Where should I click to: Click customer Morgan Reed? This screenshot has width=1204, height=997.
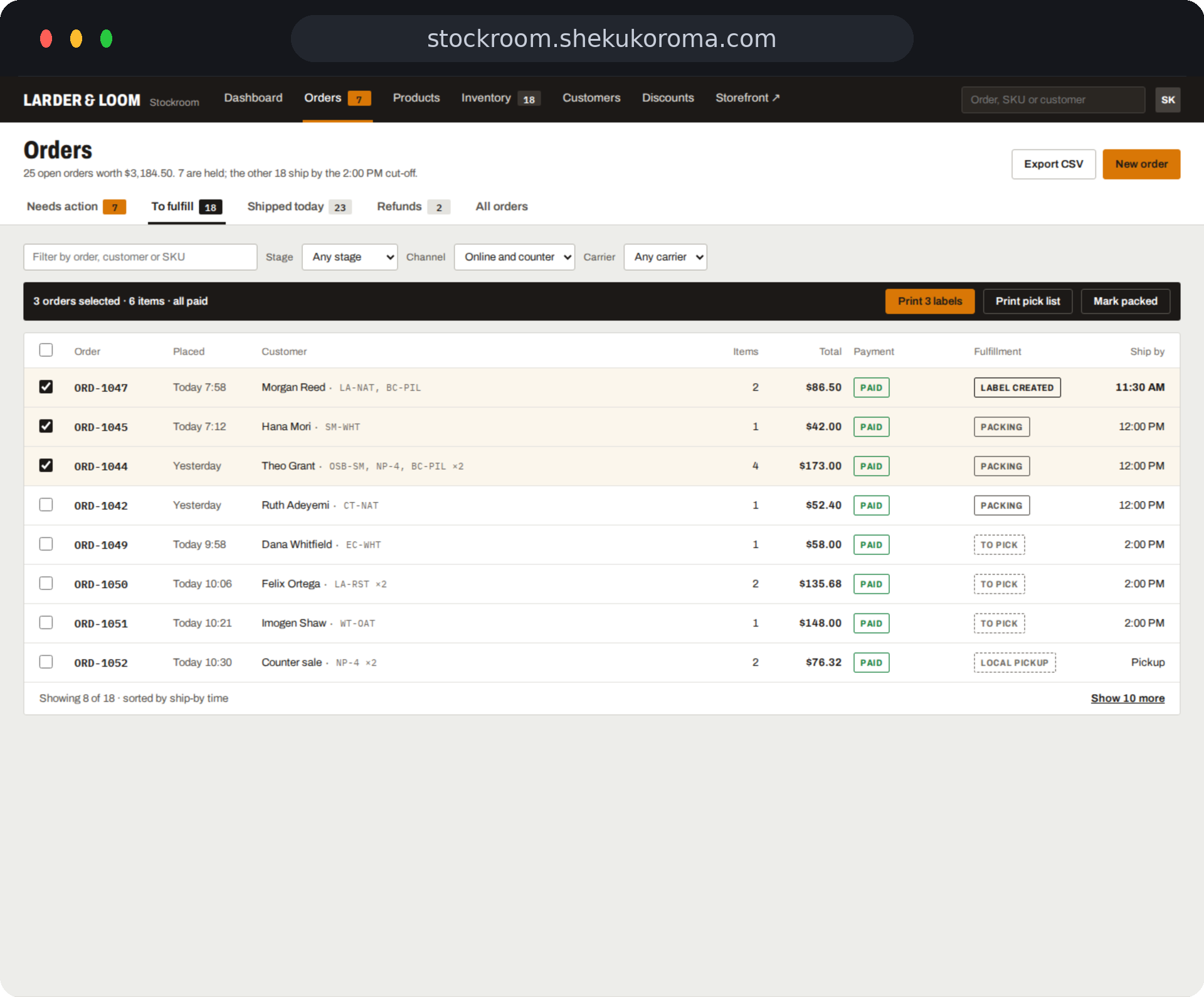[x=293, y=388]
